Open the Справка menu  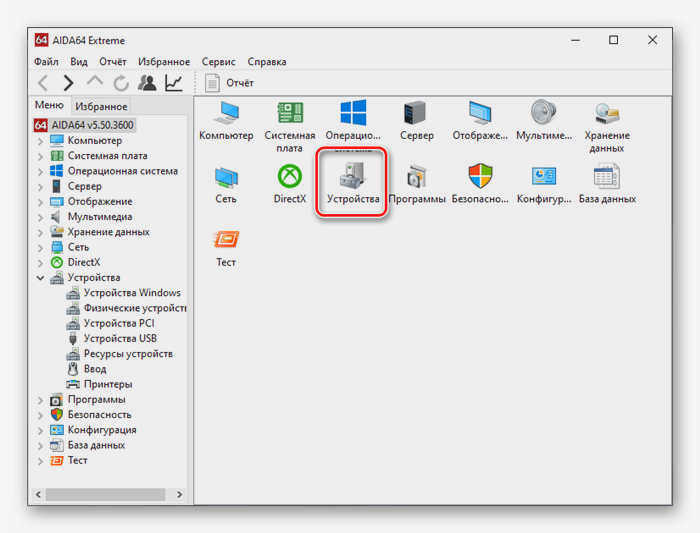tap(267, 62)
